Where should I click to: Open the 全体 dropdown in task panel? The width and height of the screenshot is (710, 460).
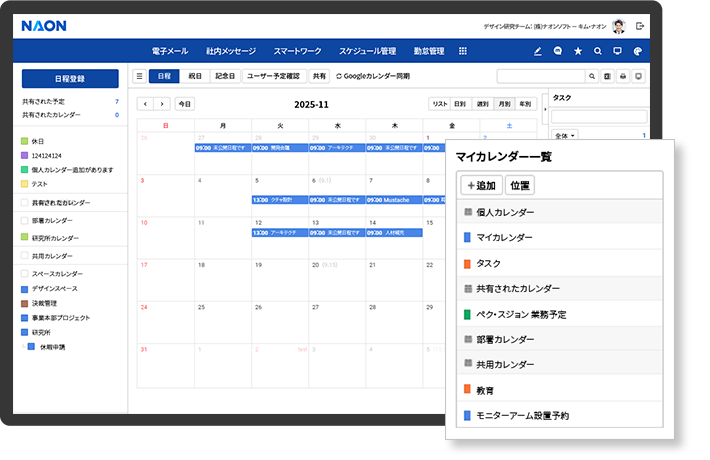564,135
